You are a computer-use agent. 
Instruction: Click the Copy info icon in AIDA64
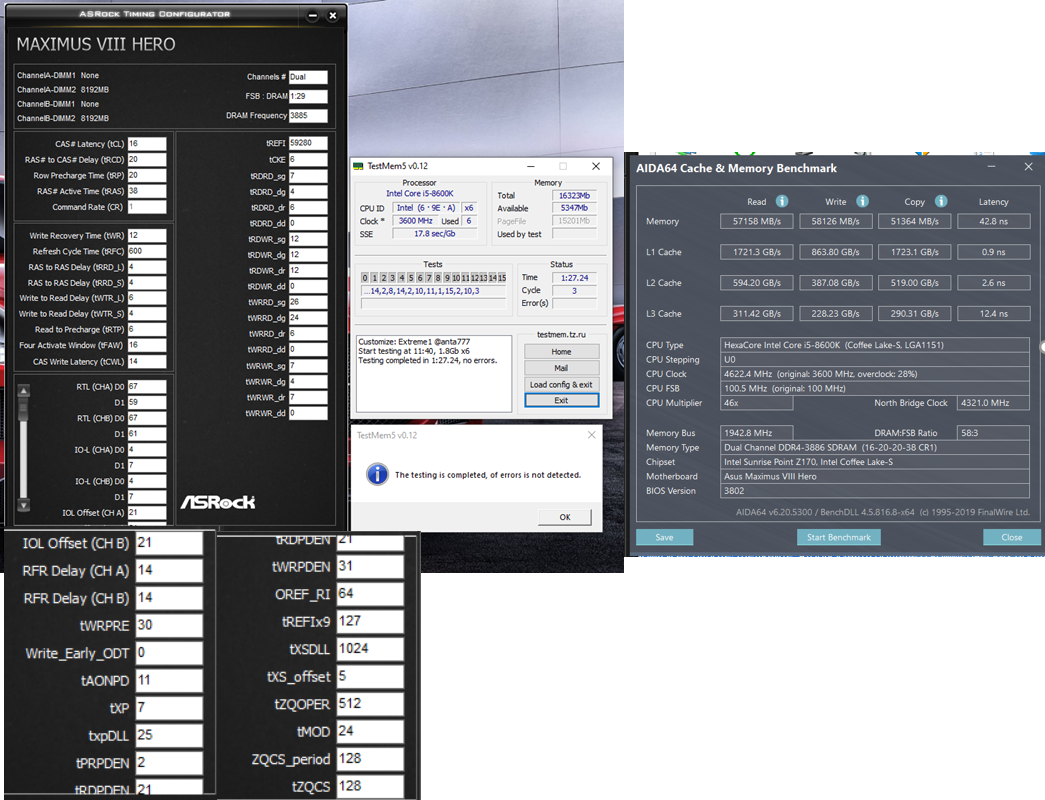coord(941,201)
